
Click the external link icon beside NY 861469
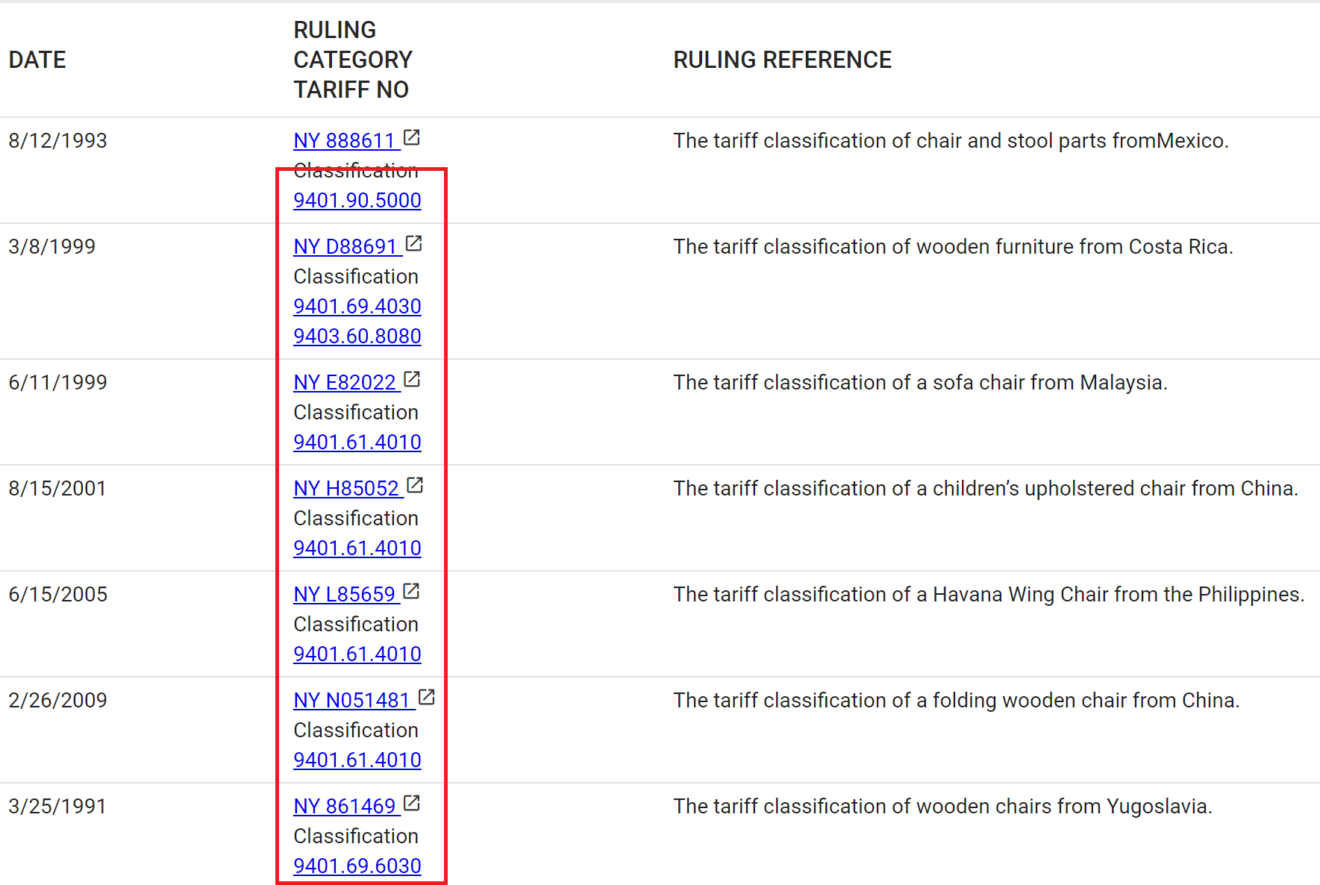[413, 803]
